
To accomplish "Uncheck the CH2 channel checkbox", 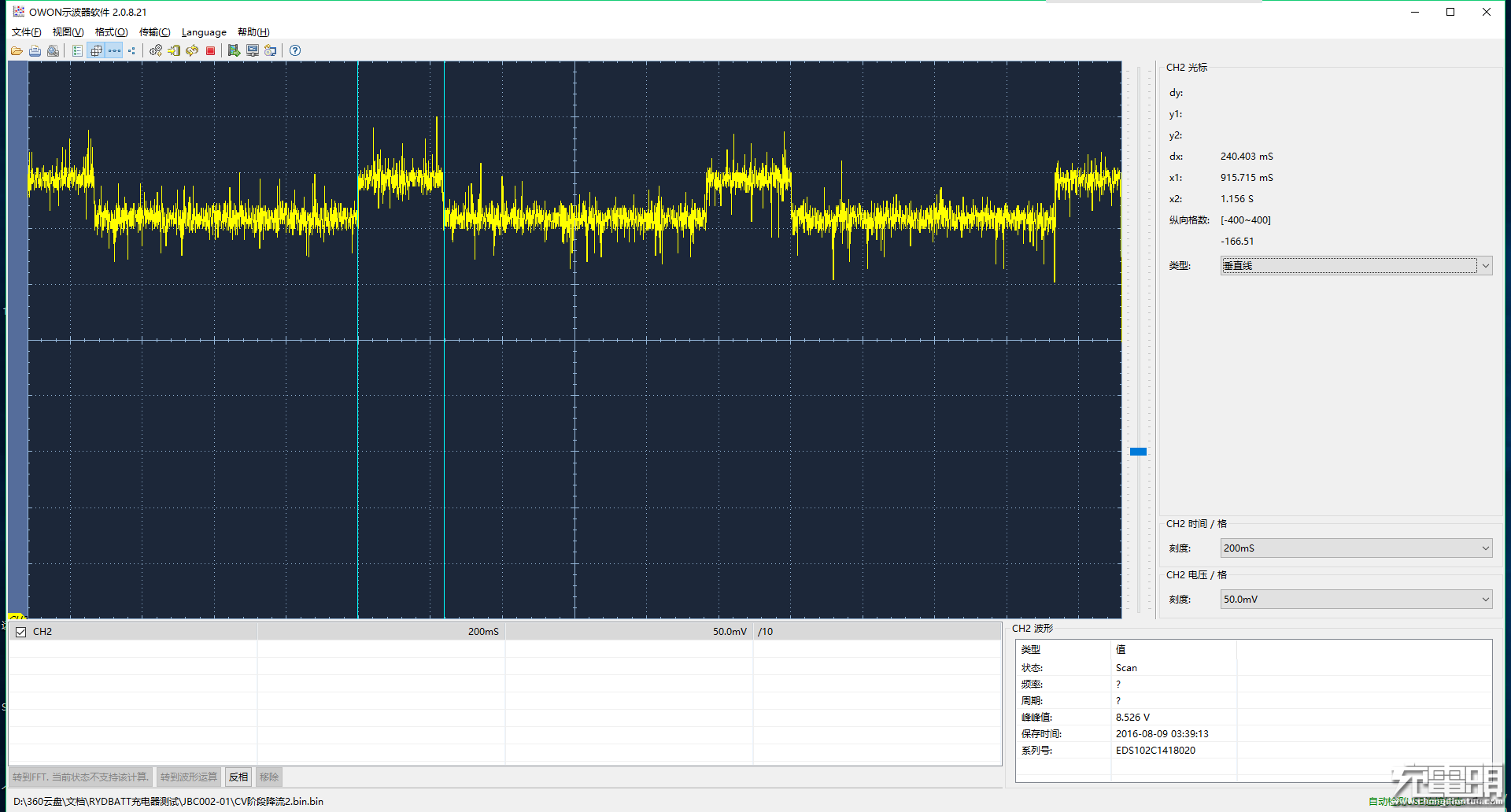I will (x=21, y=632).
